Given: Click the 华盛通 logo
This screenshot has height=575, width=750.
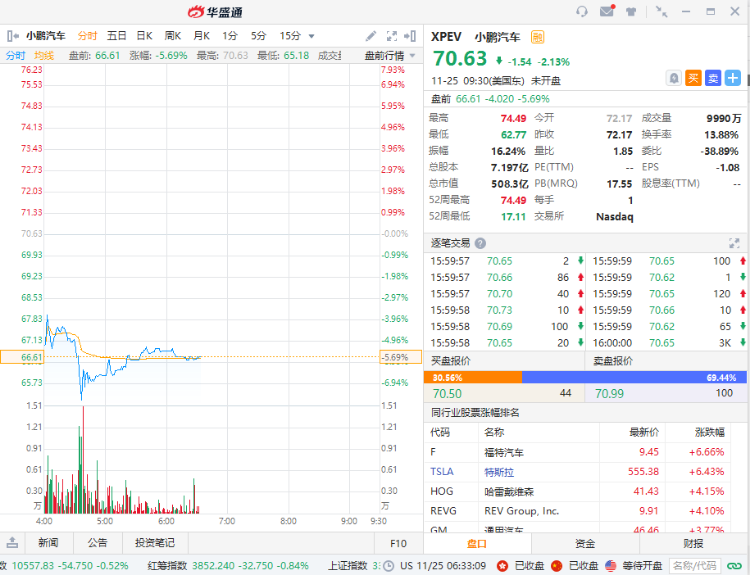Looking at the screenshot, I should 215,11.
